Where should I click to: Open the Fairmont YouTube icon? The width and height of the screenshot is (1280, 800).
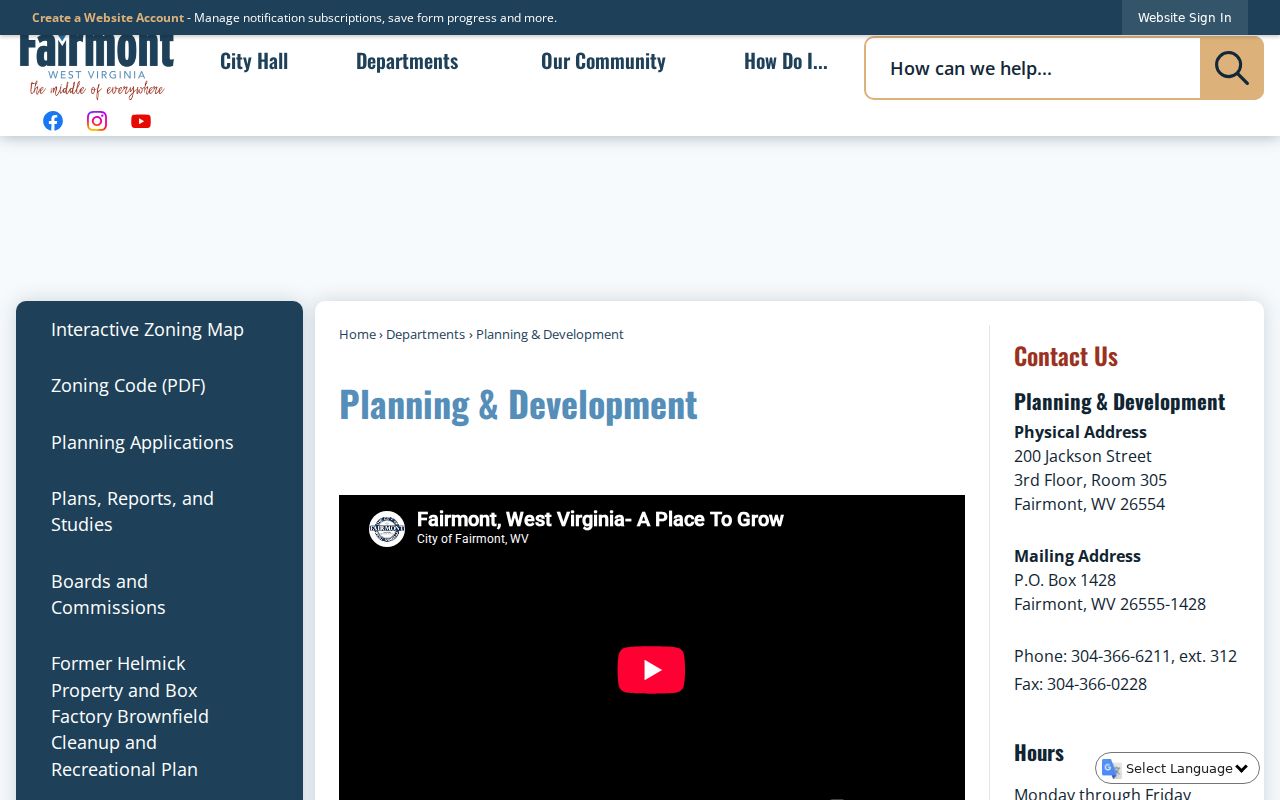[x=141, y=121]
